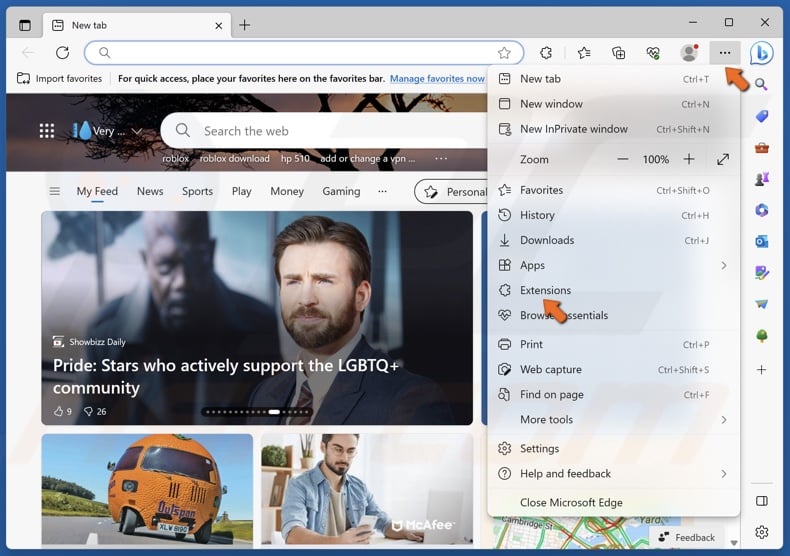Open the feed hamburger menu icon
The image size is (790, 556).
tap(54, 191)
